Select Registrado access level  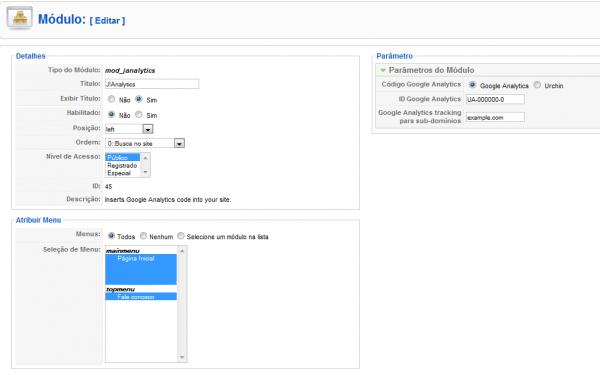122,166
